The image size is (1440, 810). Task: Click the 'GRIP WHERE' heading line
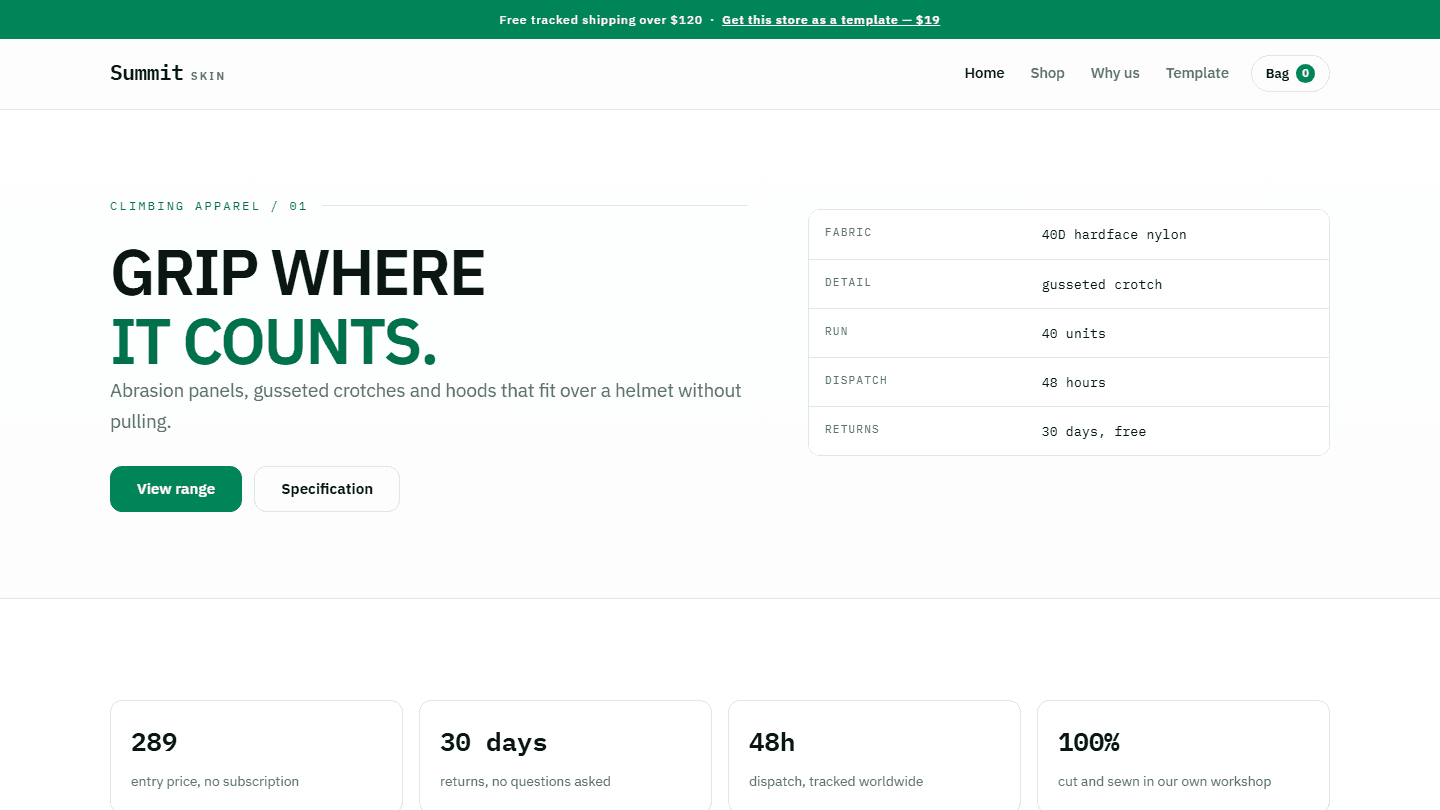(298, 273)
